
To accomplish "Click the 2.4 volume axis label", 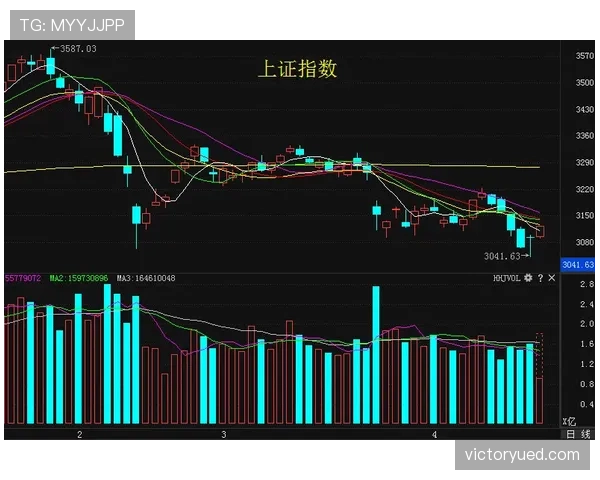I will pyautogui.click(x=587, y=304).
